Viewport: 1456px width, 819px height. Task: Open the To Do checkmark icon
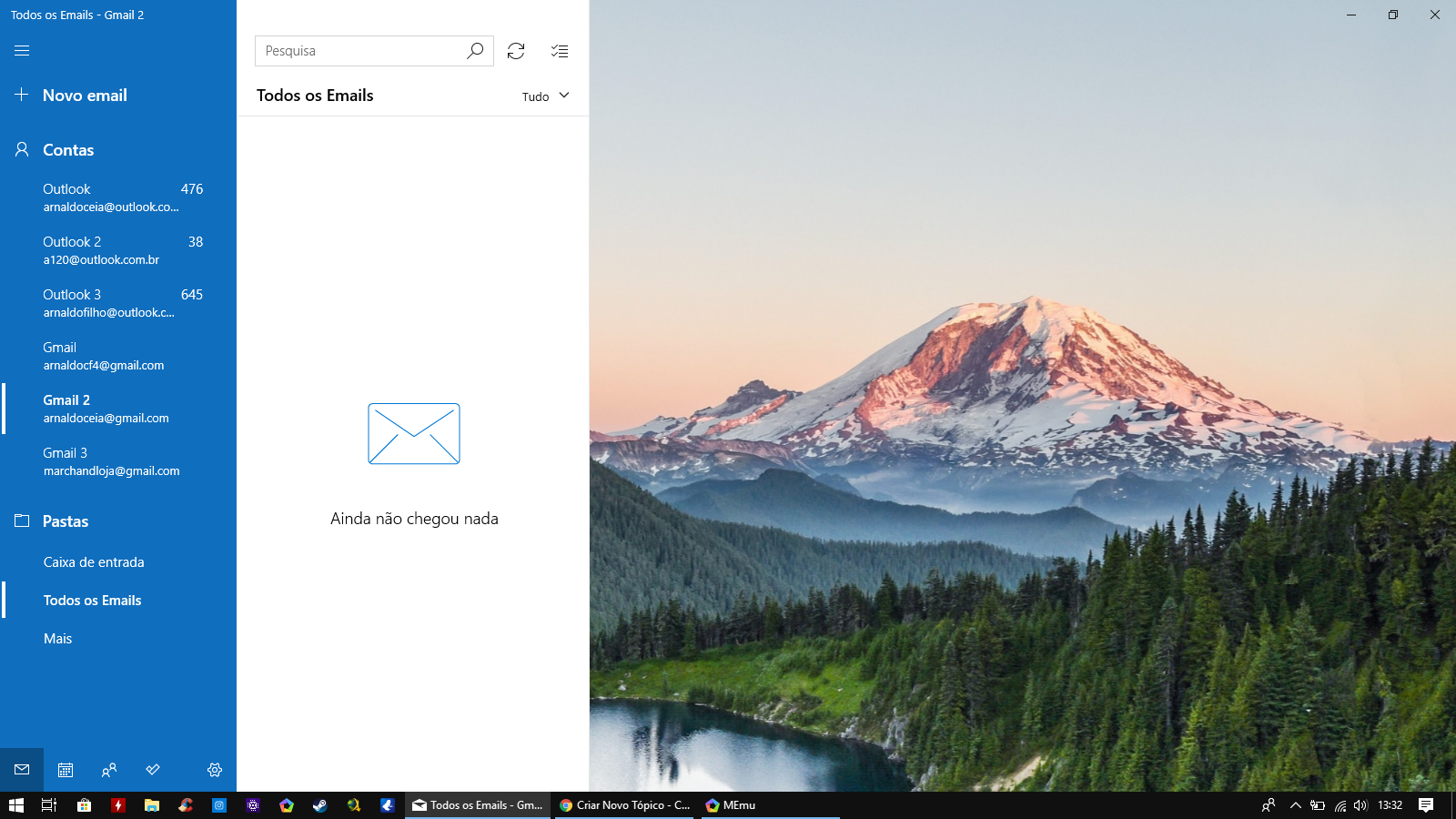153,770
